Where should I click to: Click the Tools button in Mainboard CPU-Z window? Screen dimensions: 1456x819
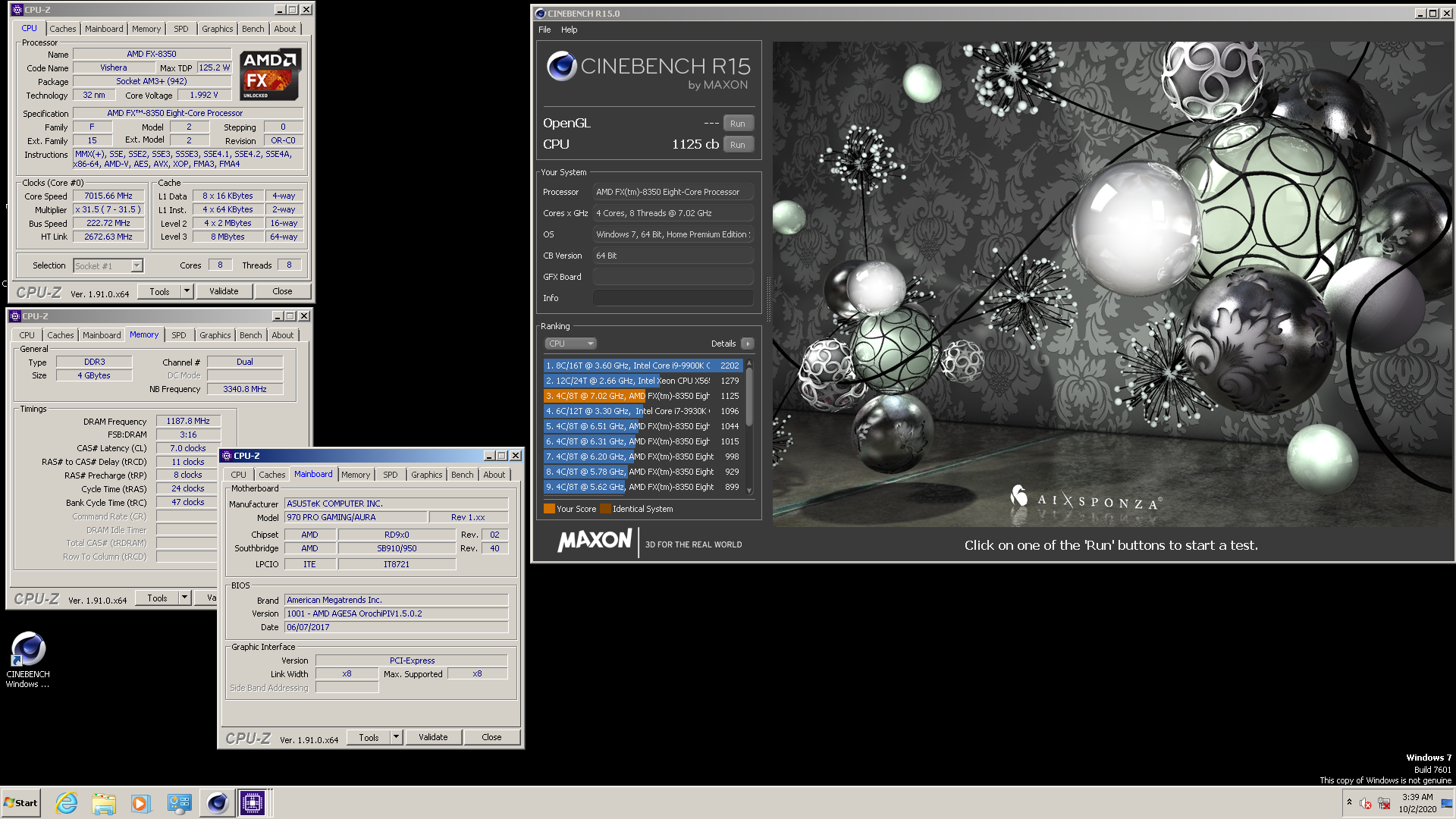click(369, 737)
